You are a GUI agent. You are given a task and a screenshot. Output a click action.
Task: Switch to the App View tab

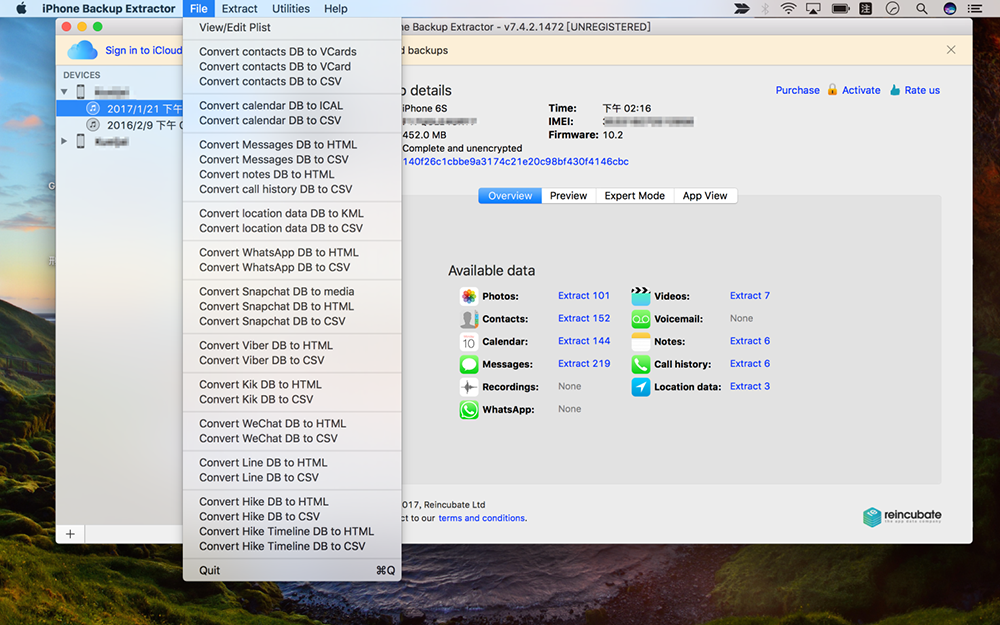[705, 196]
